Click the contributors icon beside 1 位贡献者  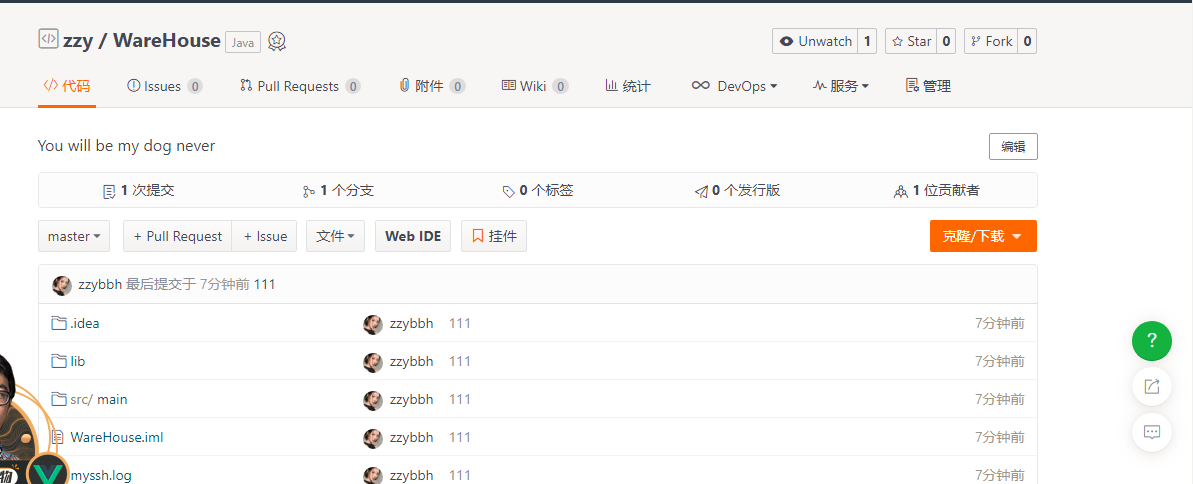click(x=901, y=192)
